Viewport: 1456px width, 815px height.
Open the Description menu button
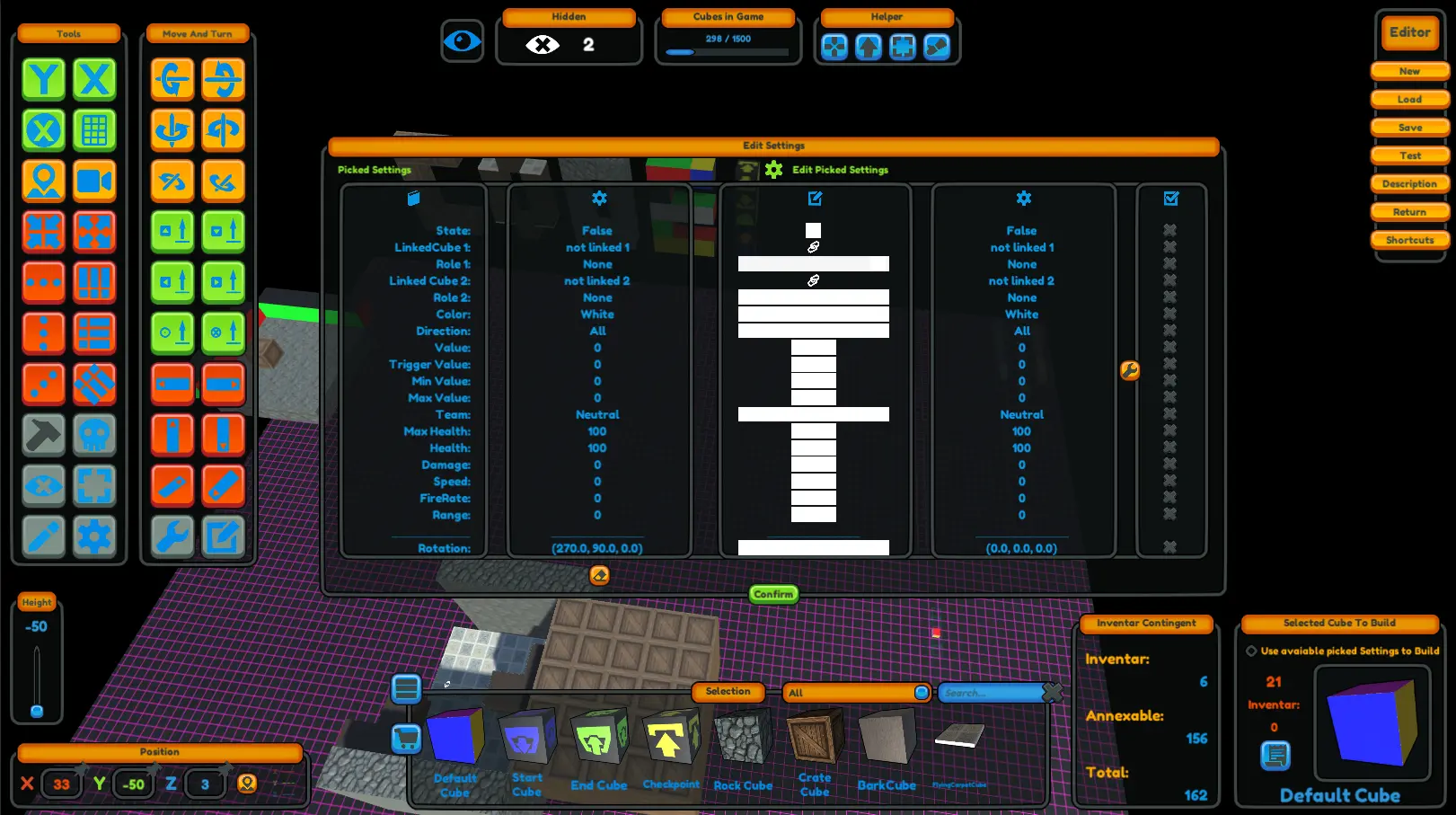pos(1409,184)
